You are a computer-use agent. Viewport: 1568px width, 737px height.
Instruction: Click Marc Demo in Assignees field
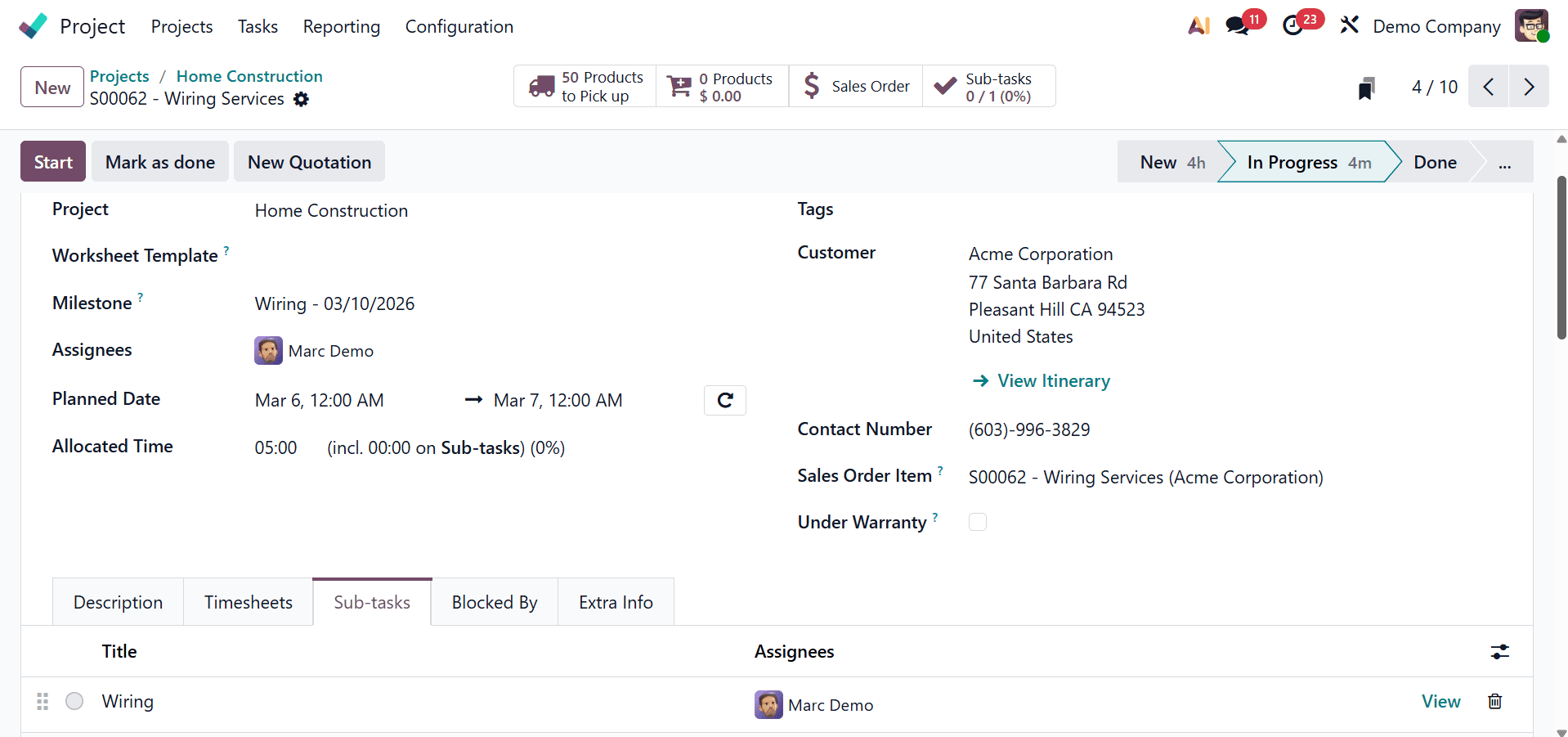(329, 350)
